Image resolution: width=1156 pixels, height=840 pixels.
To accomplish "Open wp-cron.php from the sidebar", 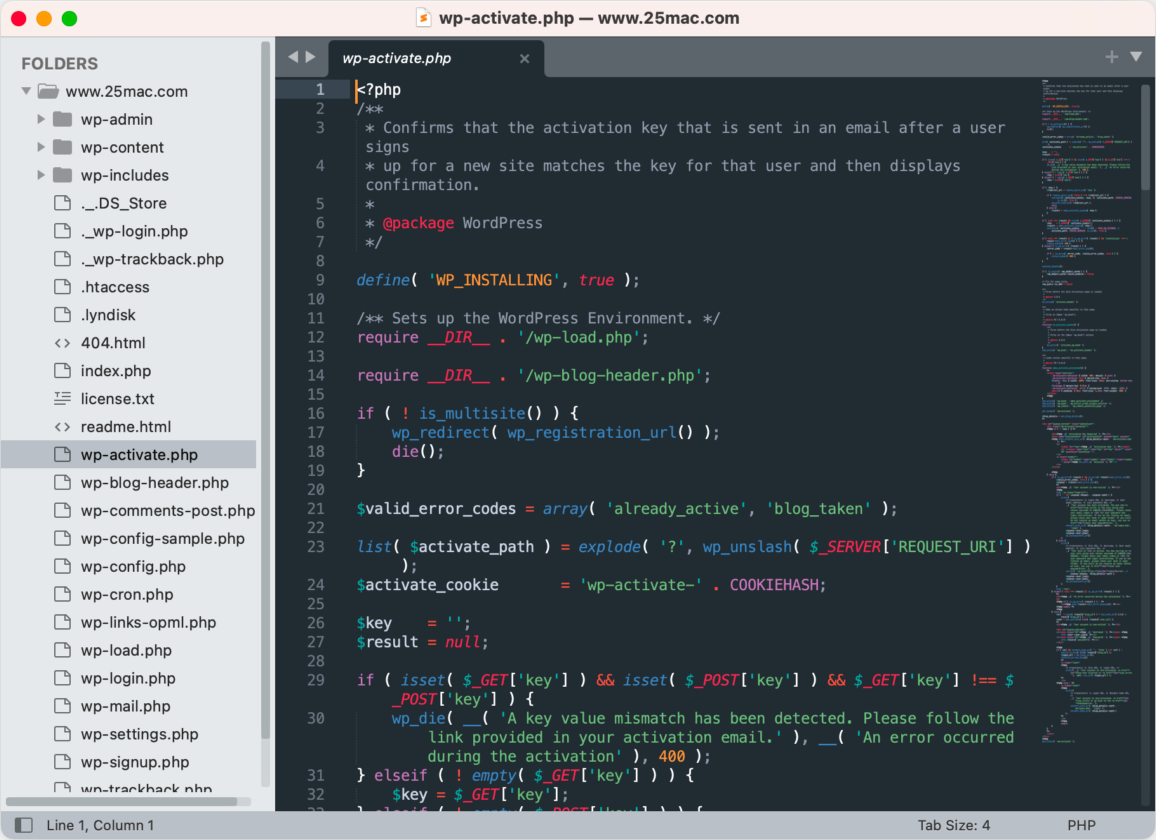I will (x=128, y=594).
